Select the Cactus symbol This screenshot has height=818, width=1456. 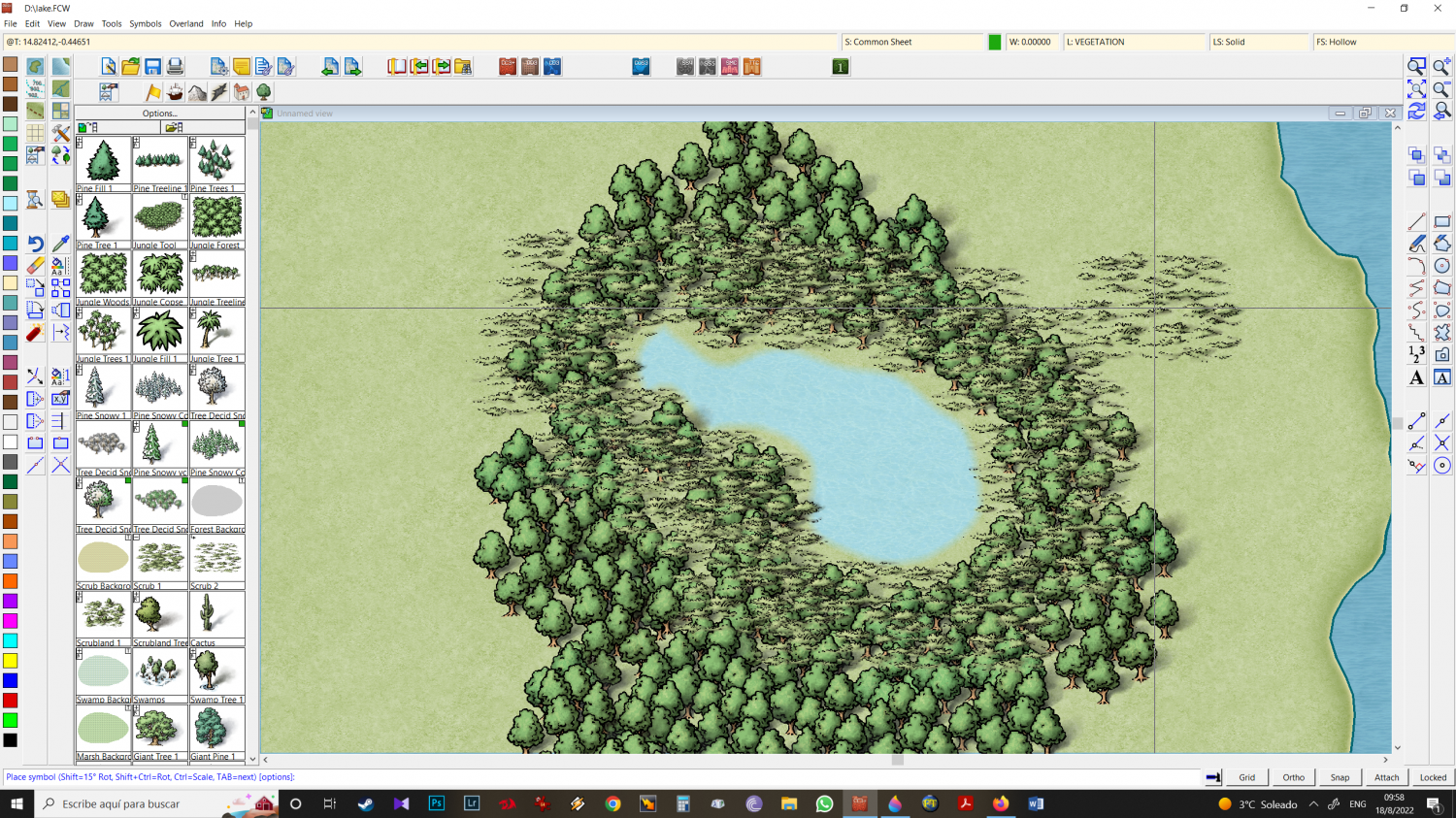(217, 619)
